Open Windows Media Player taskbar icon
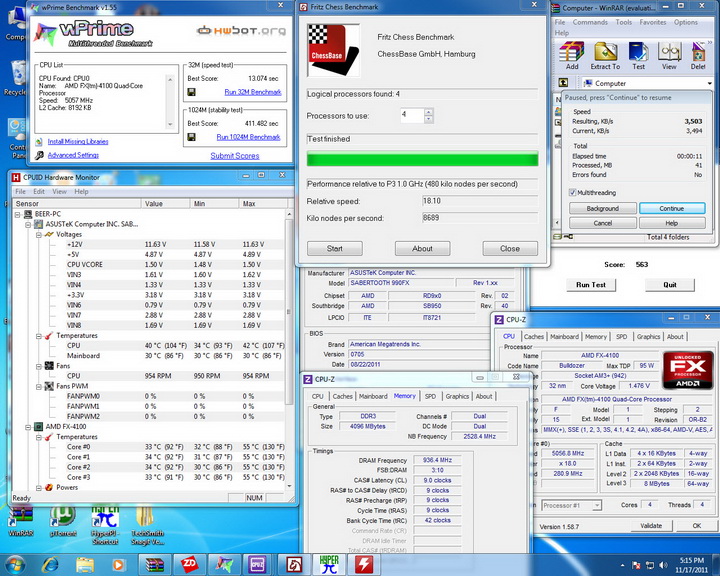 click(x=118, y=565)
